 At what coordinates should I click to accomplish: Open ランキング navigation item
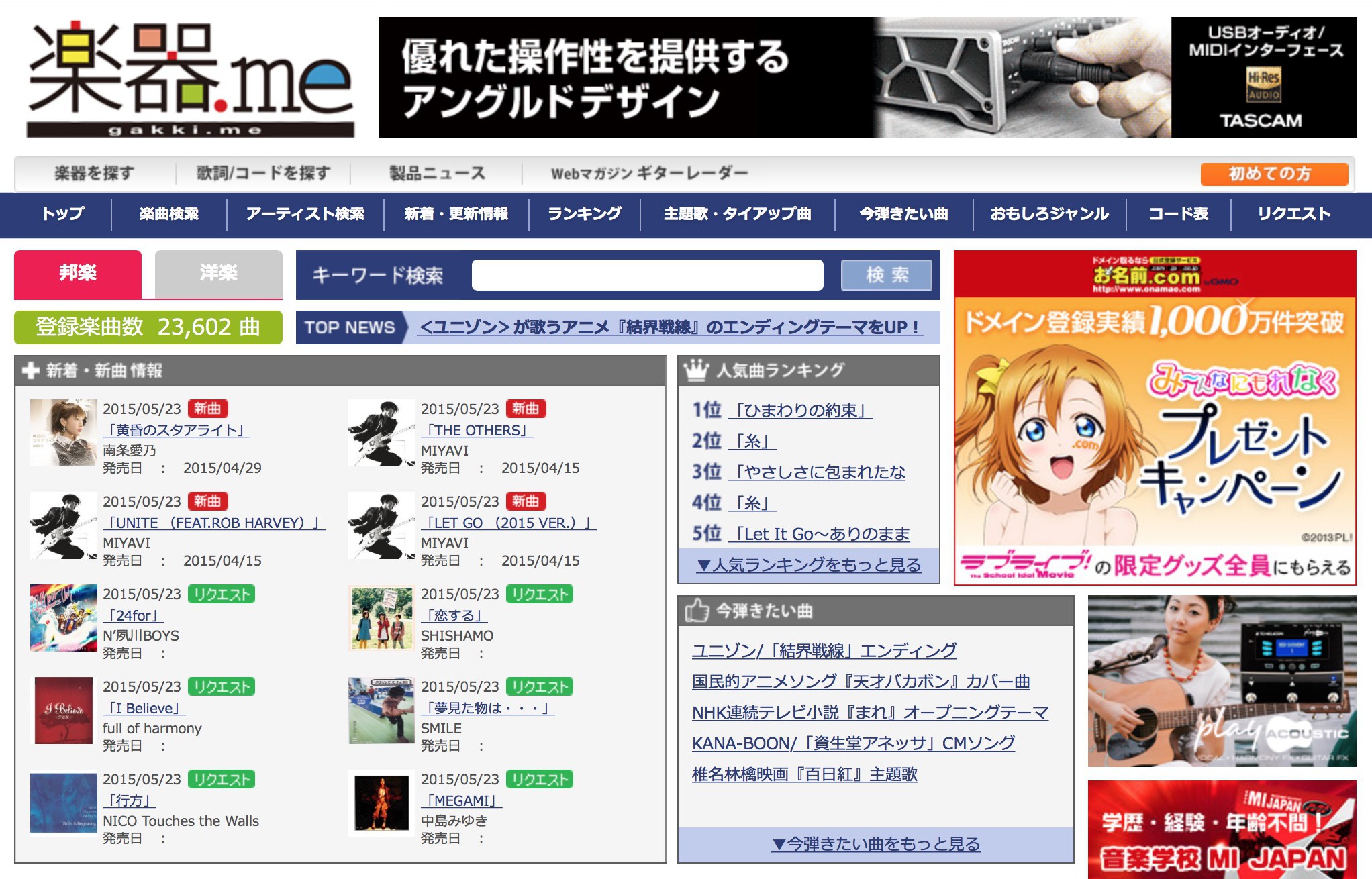[585, 214]
